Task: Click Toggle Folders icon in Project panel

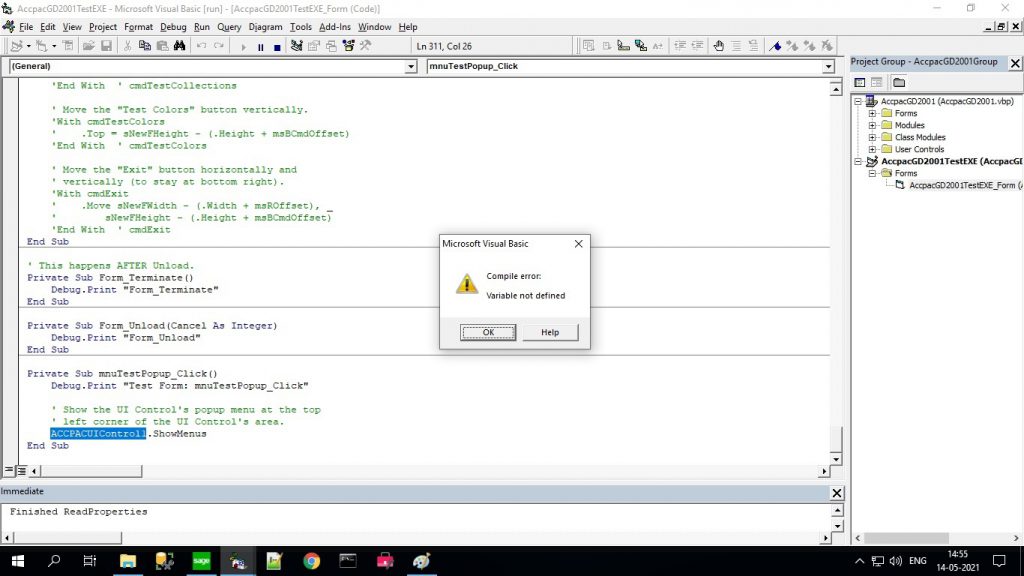Action: (899, 82)
